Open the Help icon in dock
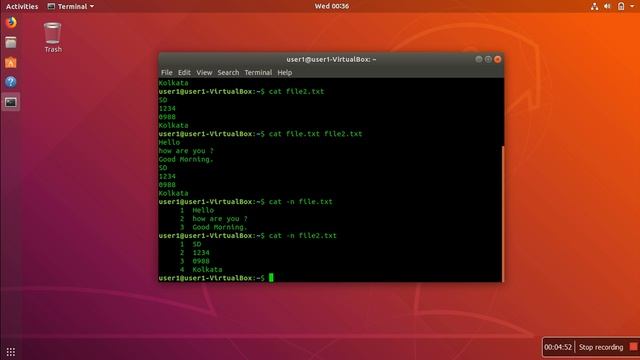Screen dimensions: 640x360 point(11,82)
